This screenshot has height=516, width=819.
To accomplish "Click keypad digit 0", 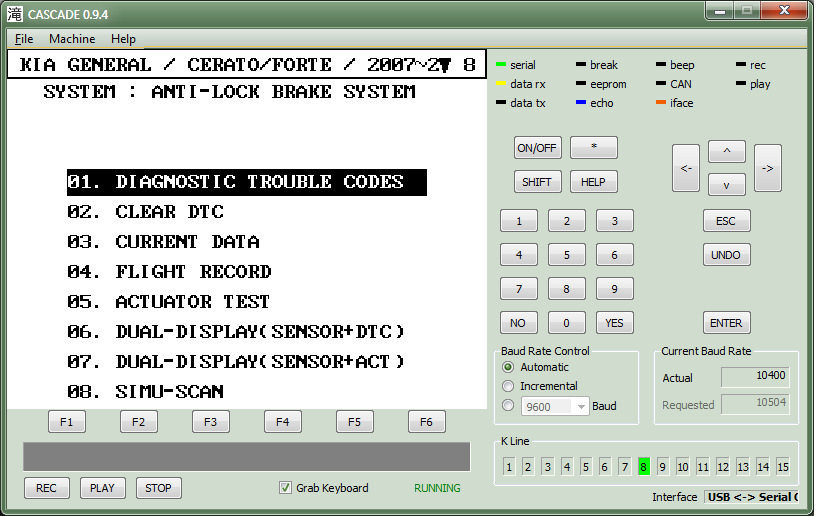I will click(567, 323).
